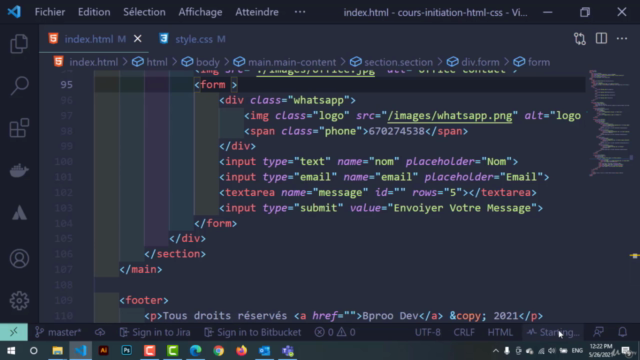
Task: Open the Explorer panel in the activity bar
Action: pos(19,44)
